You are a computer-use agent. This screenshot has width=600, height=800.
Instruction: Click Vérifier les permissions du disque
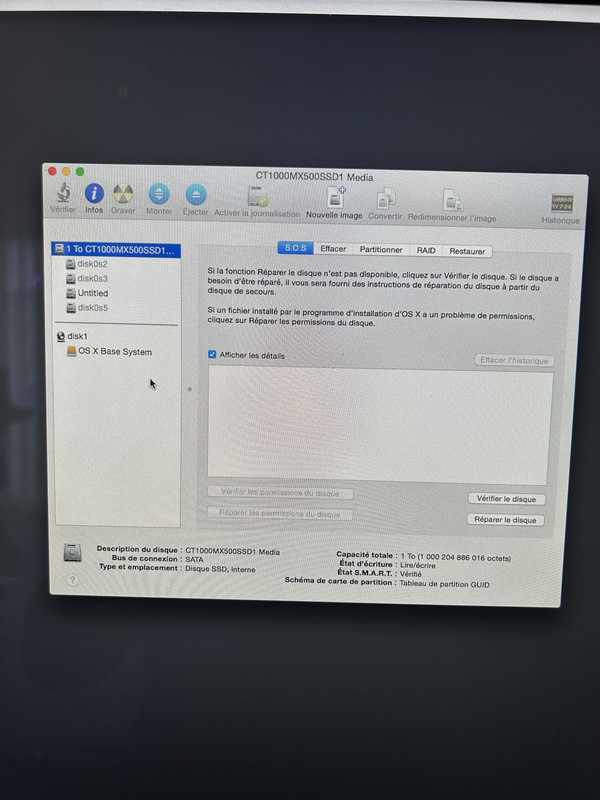280,492
